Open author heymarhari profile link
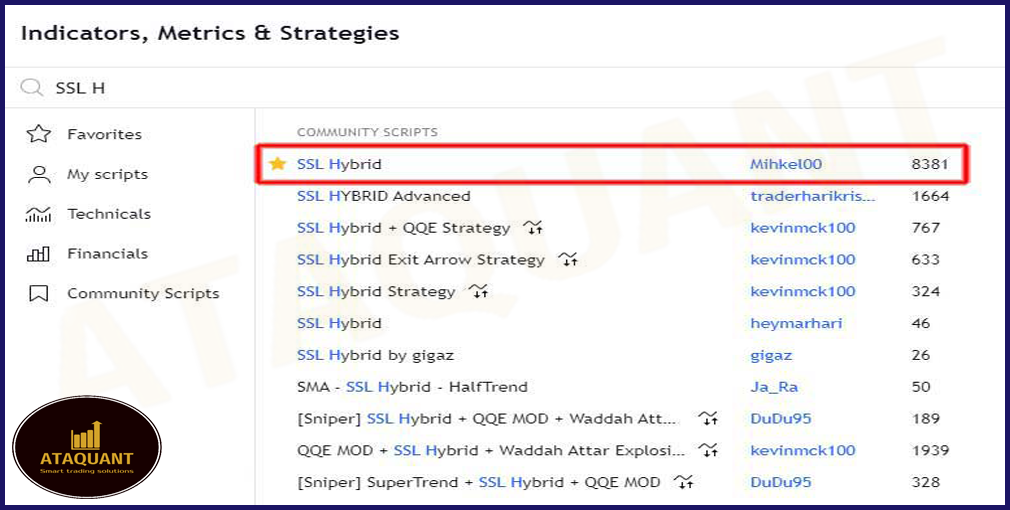 [x=796, y=323]
